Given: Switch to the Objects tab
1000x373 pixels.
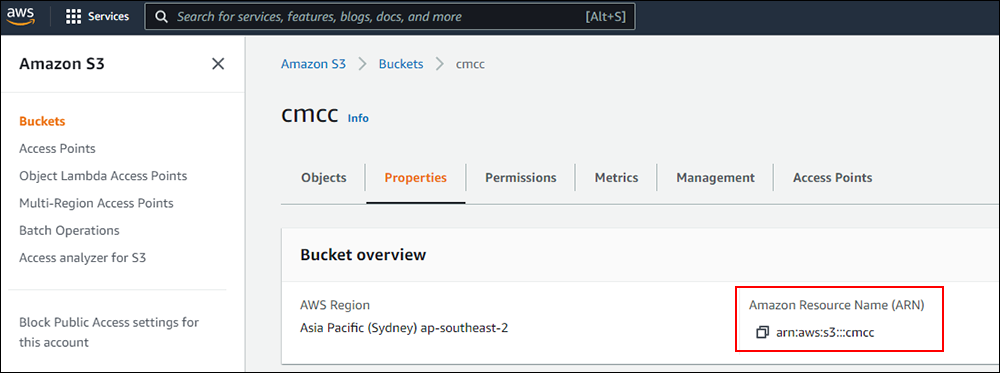Looking at the screenshot, I should [324, 178].
